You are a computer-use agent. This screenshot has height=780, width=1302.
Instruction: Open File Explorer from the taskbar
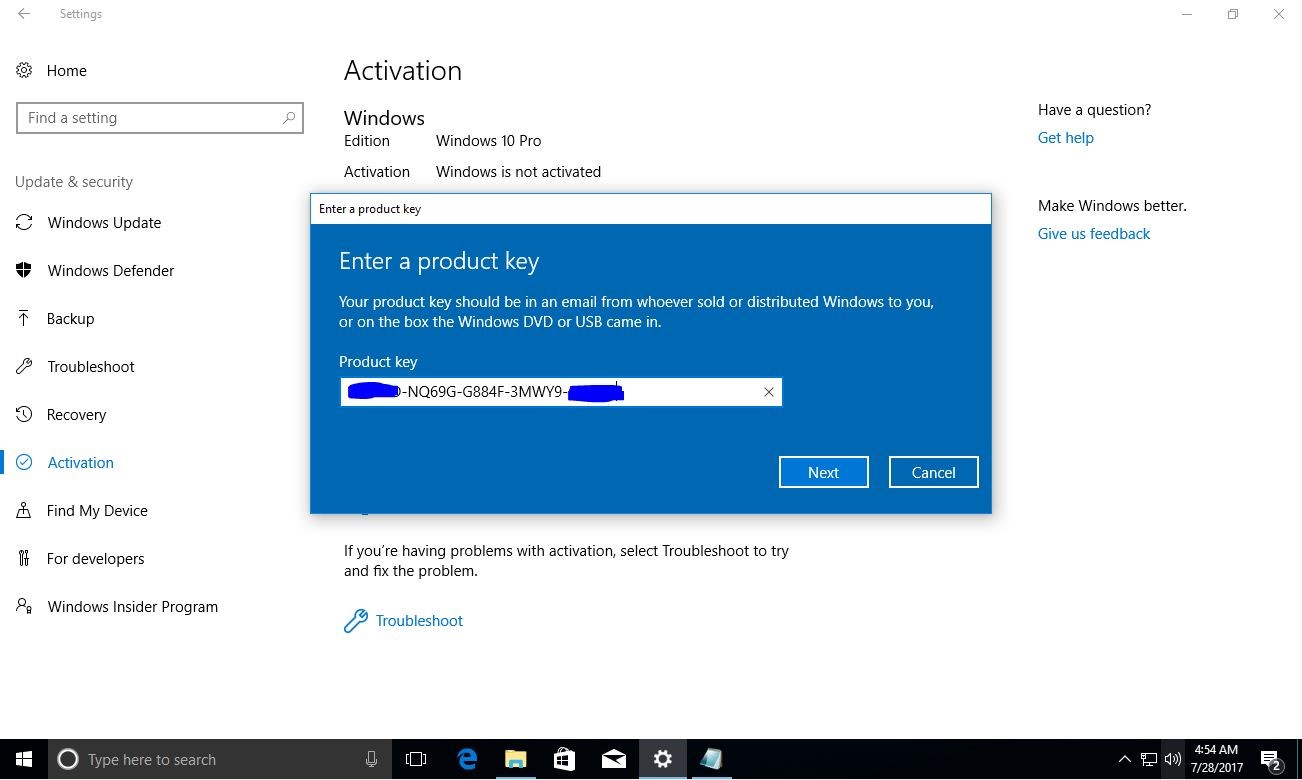[516, 760]
